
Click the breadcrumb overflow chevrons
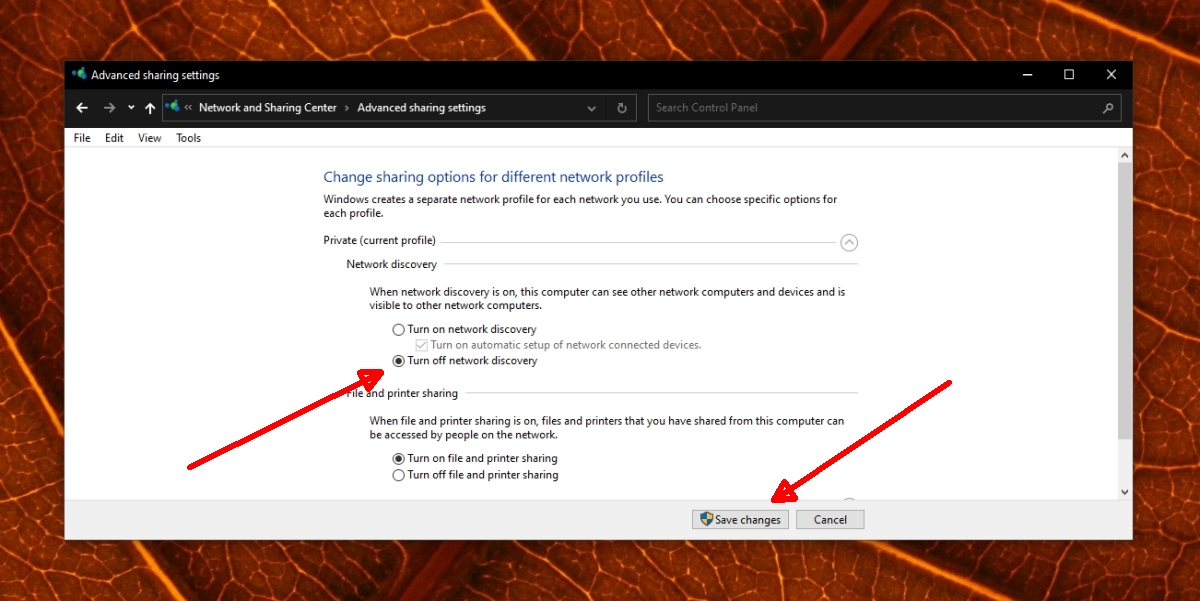pos(188,108)
